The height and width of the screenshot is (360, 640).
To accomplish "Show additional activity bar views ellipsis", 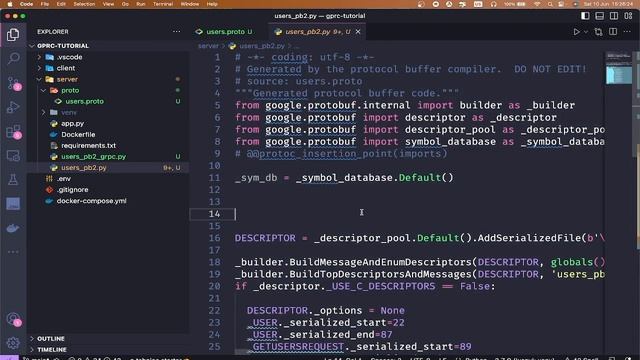I will [x=13, y=252].
